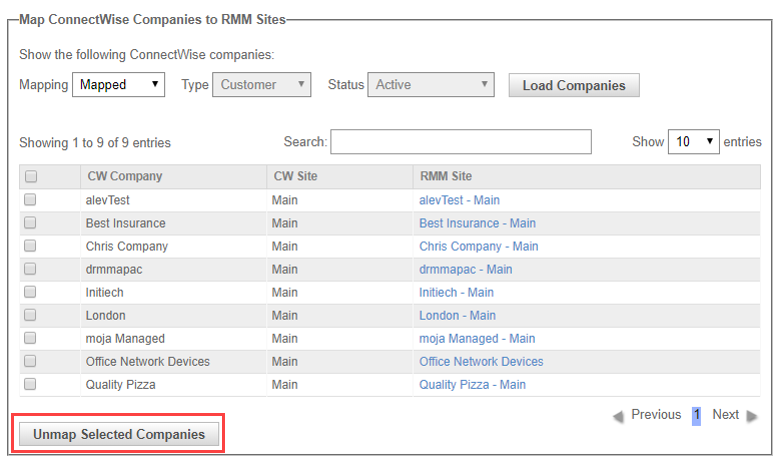Open the alevTest - Main RMM site link

click(460, 200)
